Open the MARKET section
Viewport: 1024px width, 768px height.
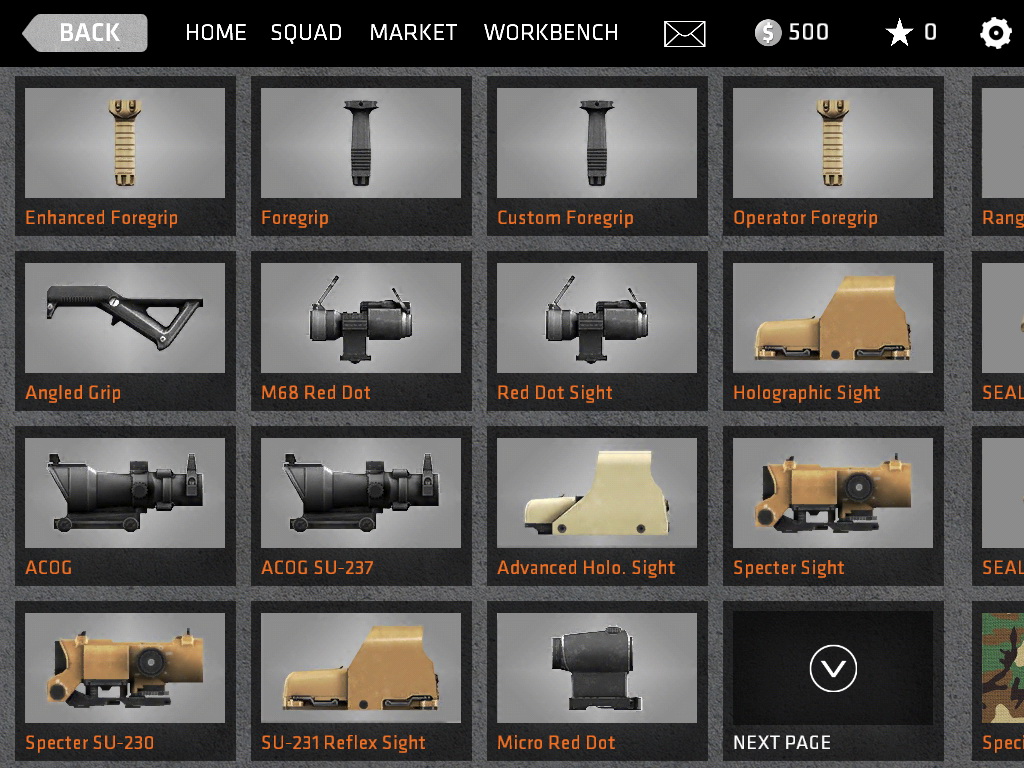tap(413, 33)
